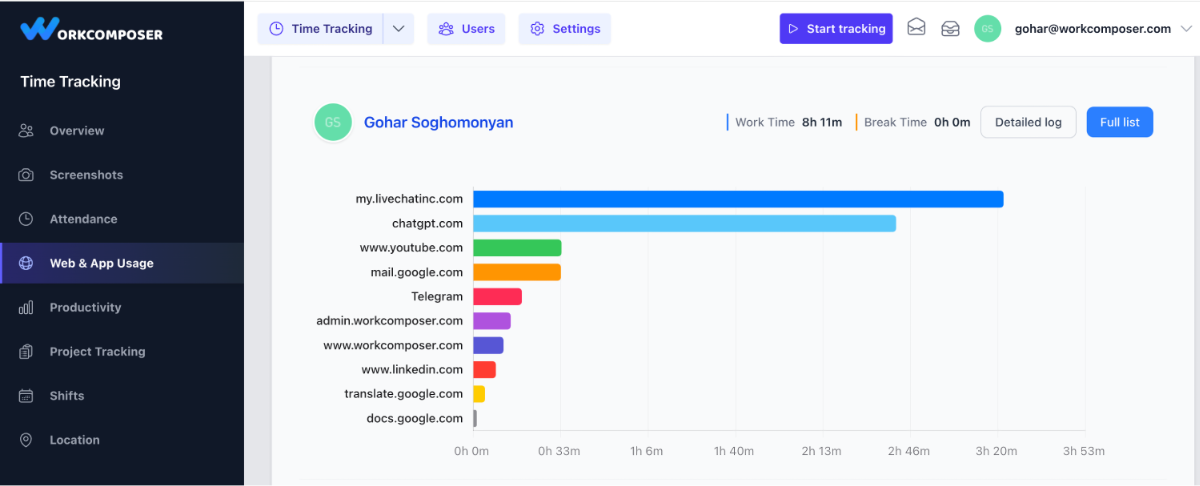1200x486 pixels.
Task: Click the Overview people icon in sidebar
Action: [27, 131]
